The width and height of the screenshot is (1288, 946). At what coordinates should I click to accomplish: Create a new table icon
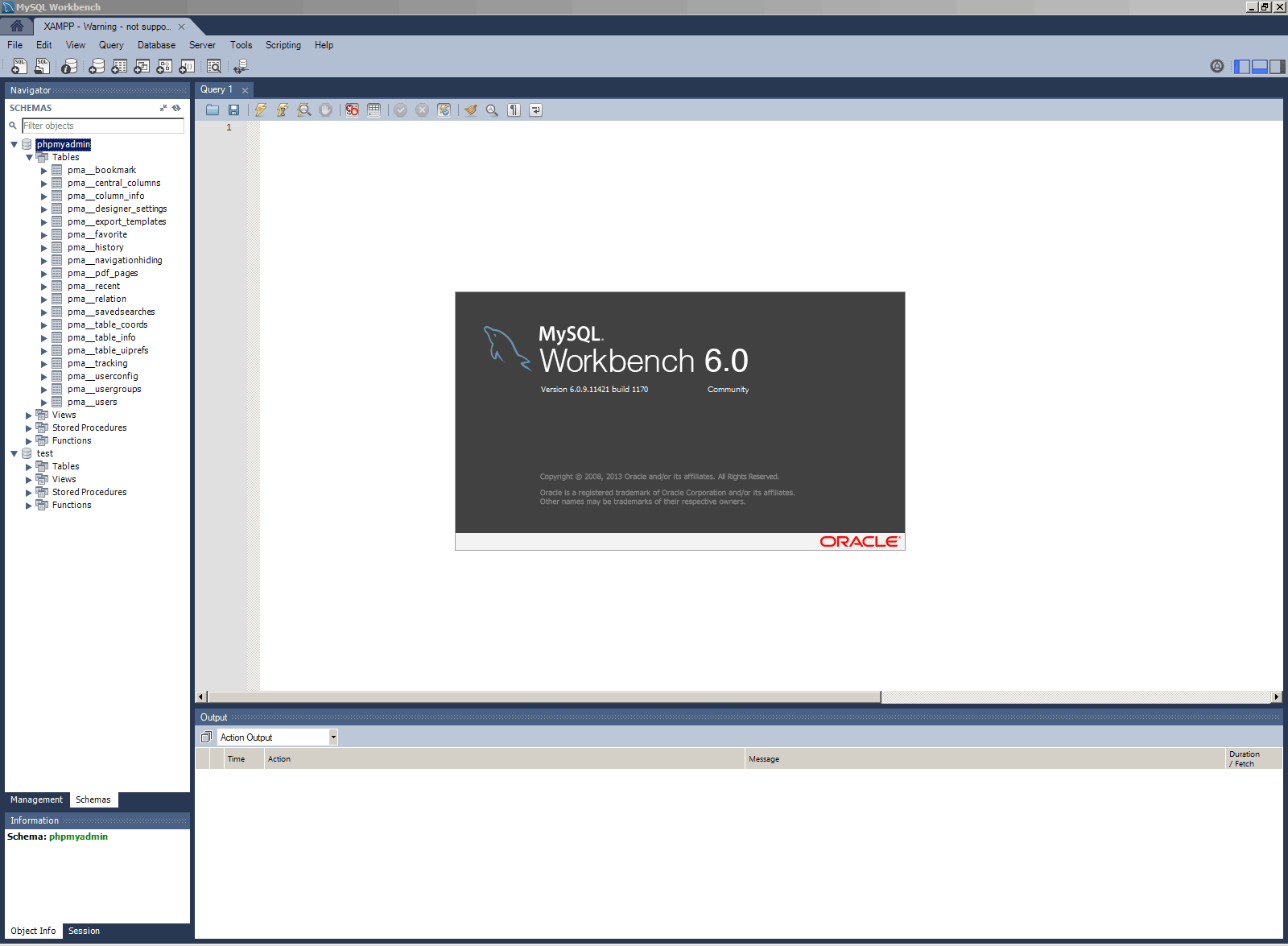(119, 66)
